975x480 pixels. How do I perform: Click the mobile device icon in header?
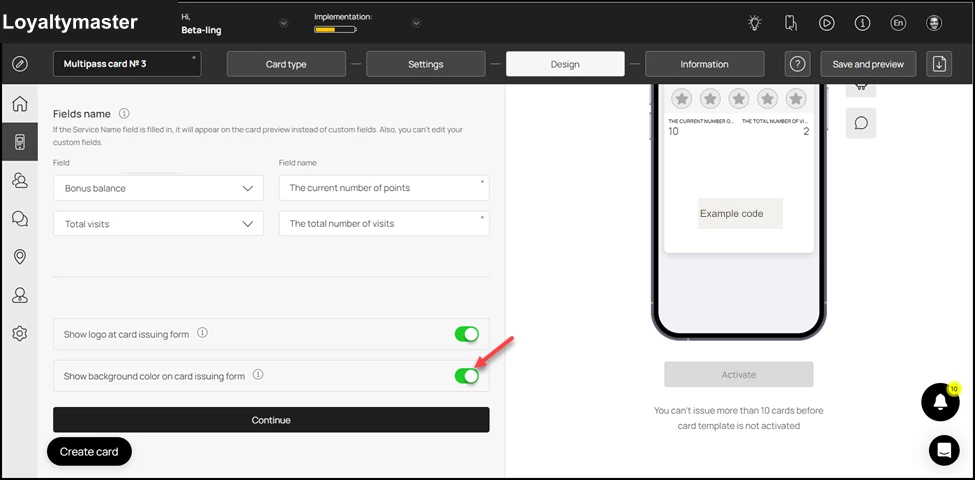790,23
